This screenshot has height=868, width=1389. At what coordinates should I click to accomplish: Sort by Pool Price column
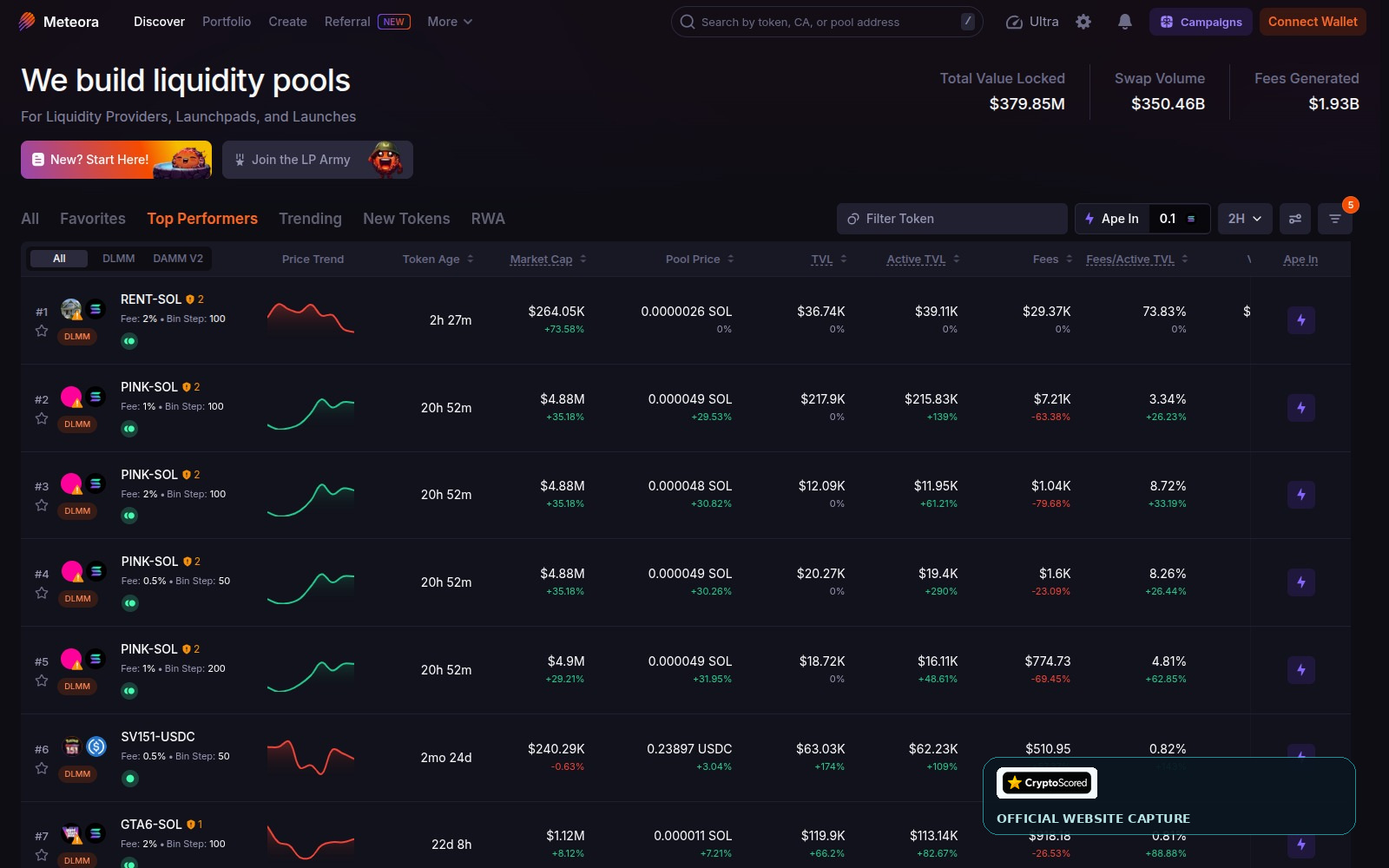click(x=700, y=259)
